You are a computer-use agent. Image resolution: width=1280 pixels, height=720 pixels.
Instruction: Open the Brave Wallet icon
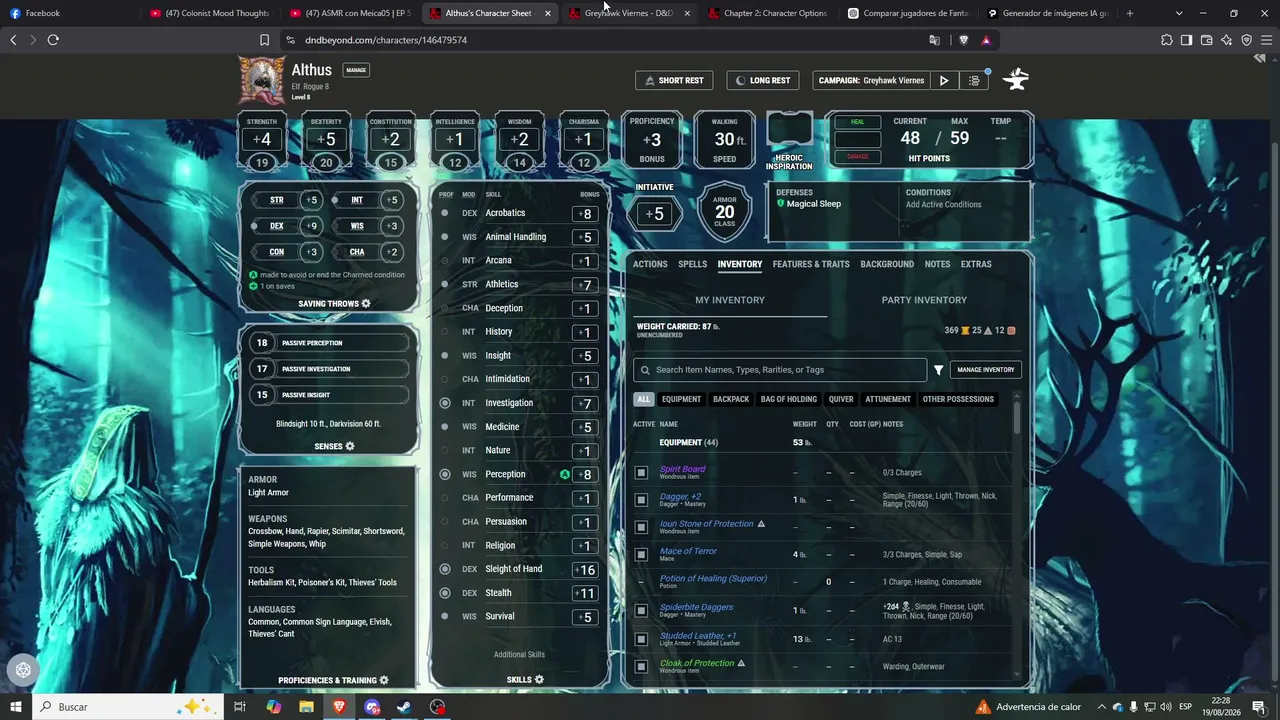[1206, 40]
